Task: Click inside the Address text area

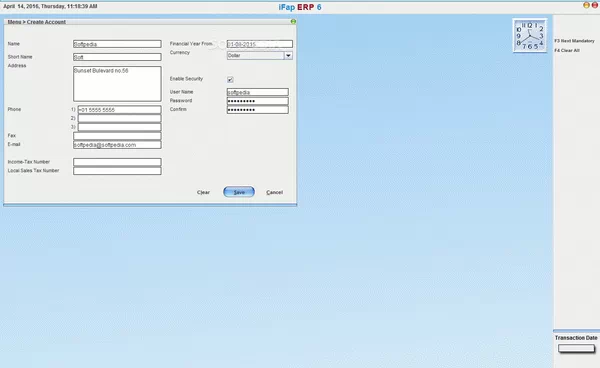Action: [x=117, y=84]
